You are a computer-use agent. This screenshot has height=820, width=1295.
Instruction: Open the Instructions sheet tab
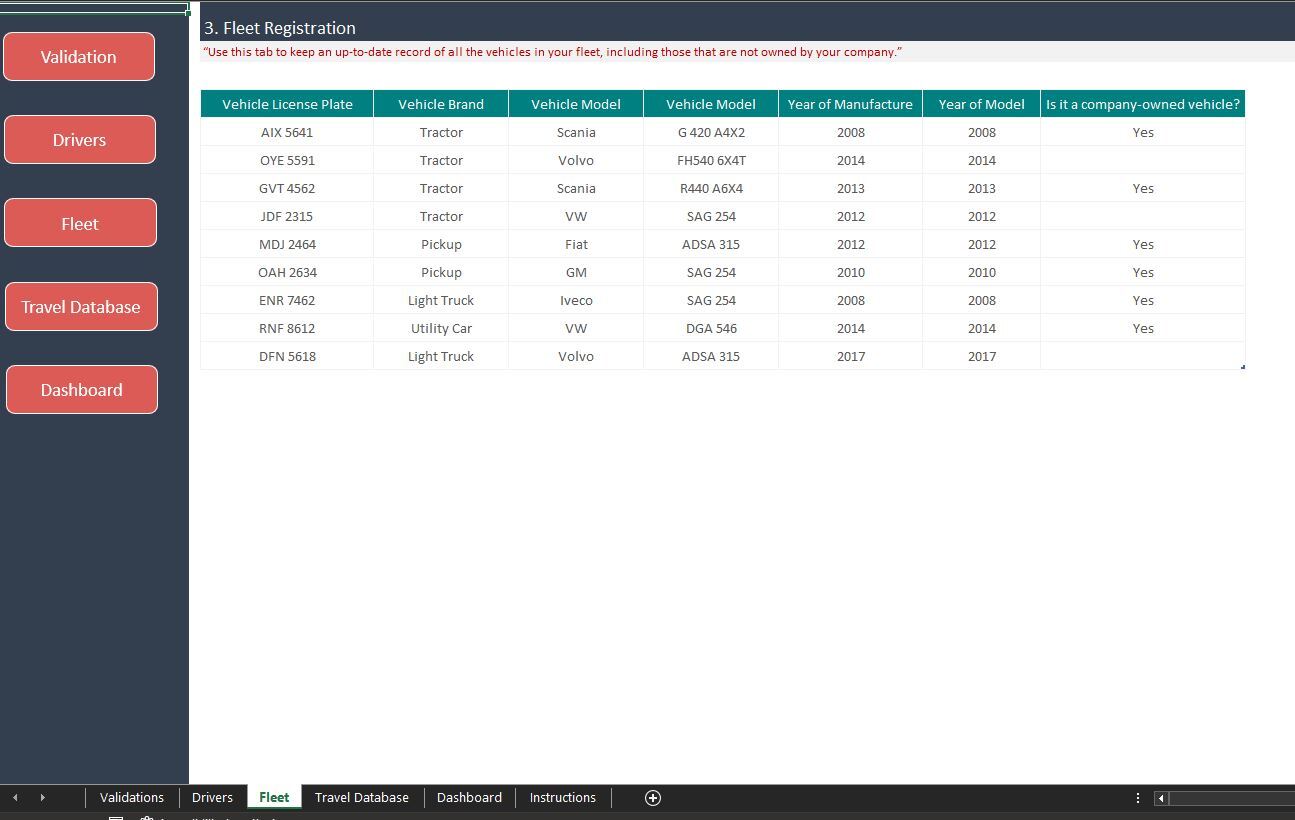click(x=562, y=797)
